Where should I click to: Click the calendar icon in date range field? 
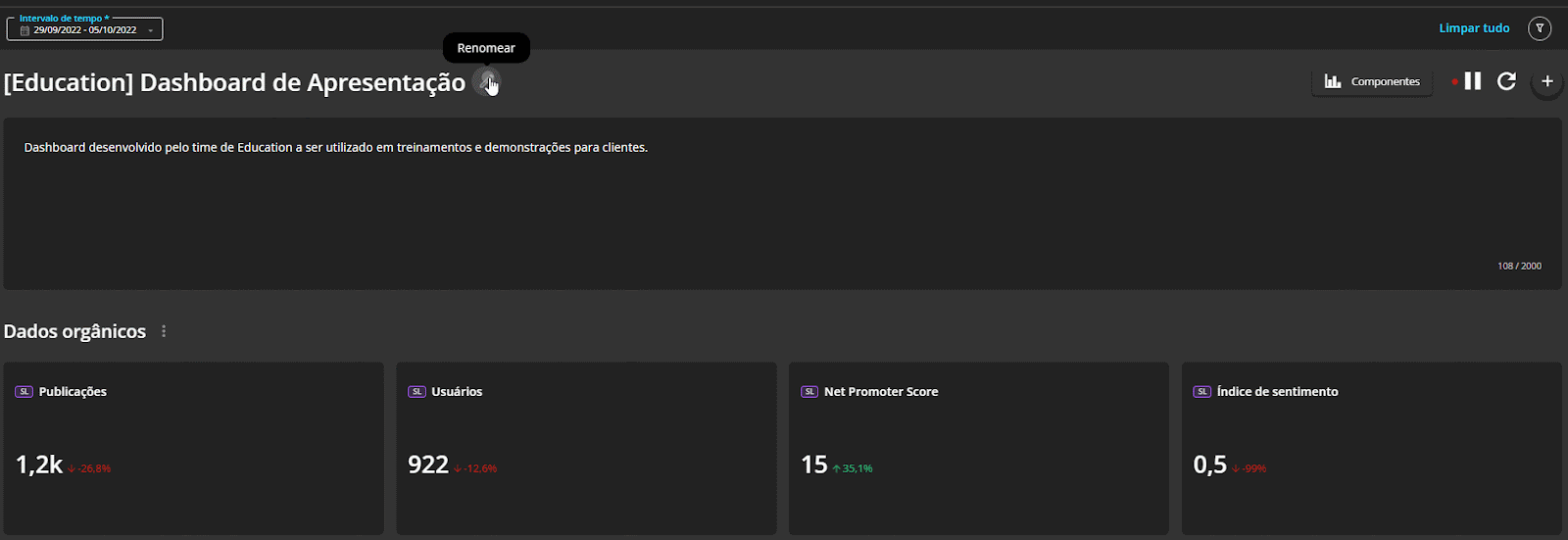pos(25,30)
